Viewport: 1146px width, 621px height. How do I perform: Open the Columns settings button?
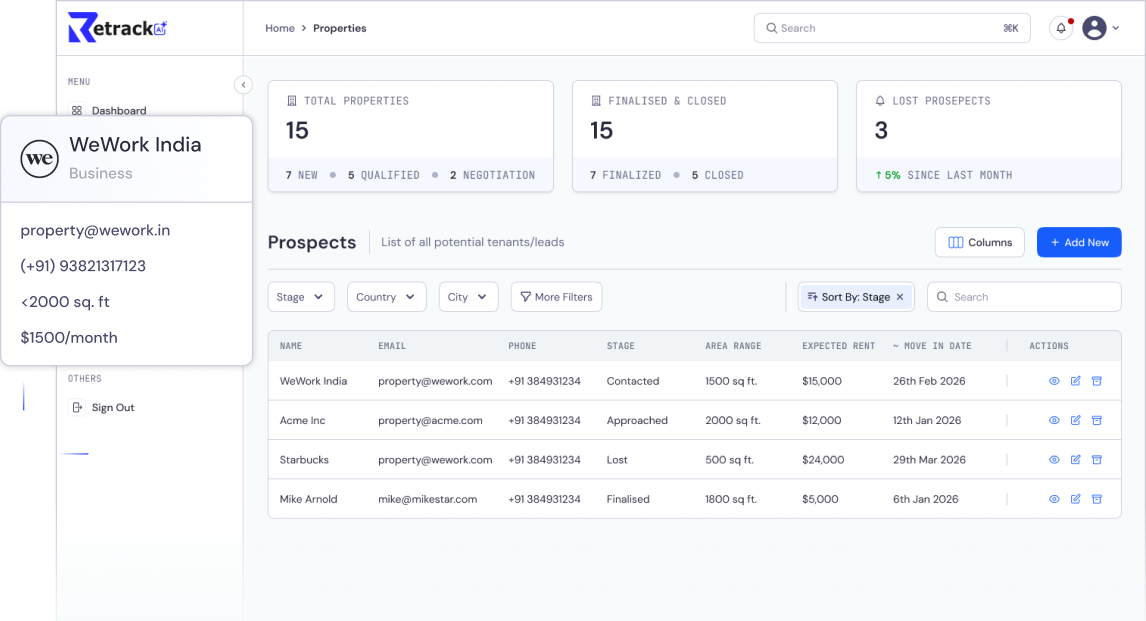pyautogui.click(x=979, y=242)
